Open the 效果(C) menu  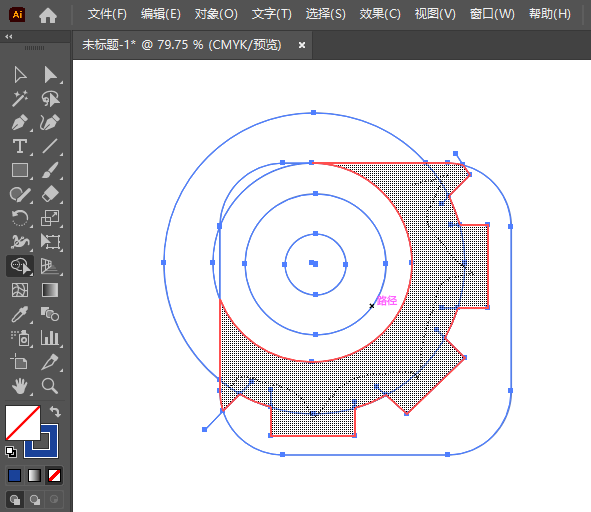coord(380,14)
